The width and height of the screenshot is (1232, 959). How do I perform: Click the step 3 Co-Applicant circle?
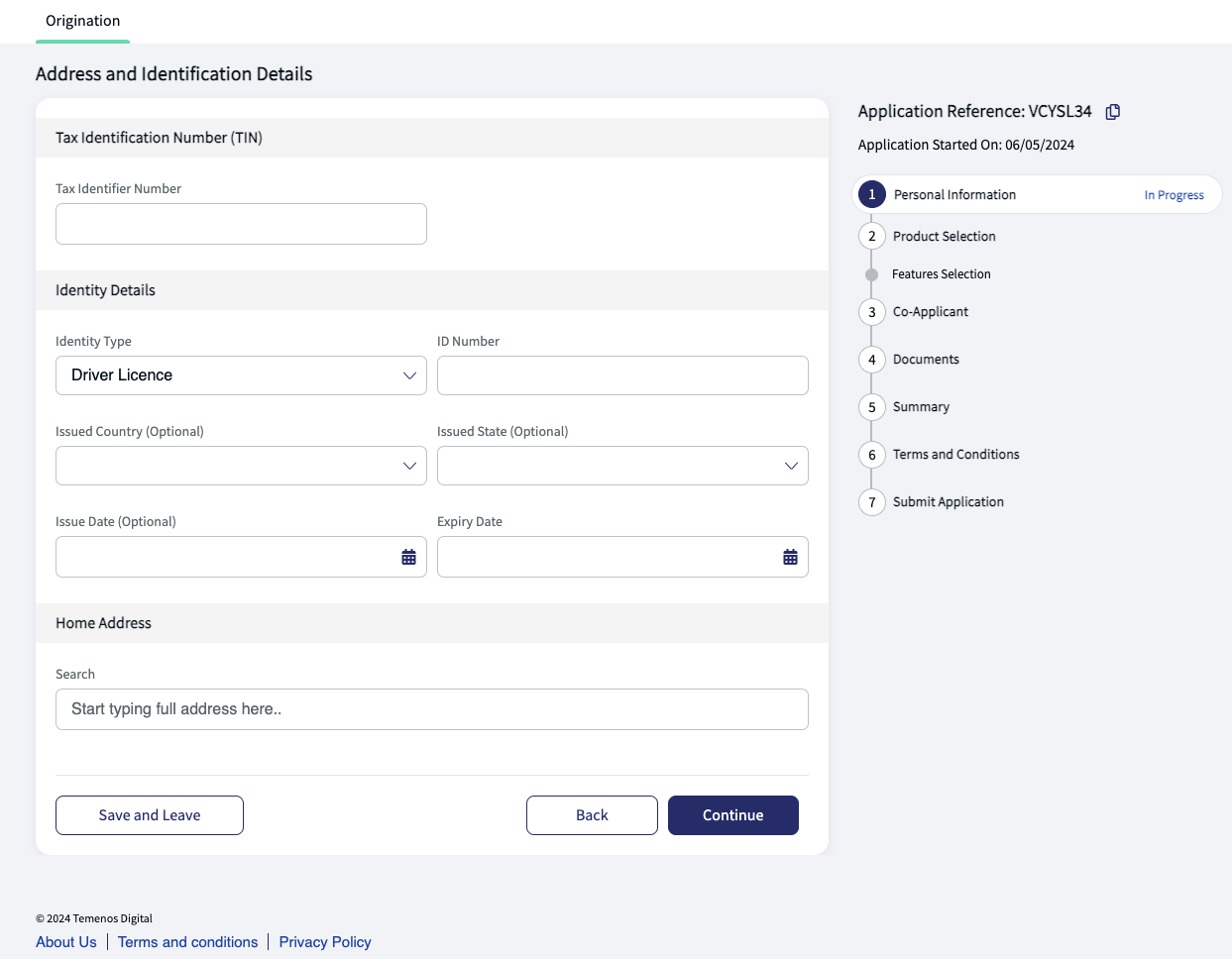coord(872,312)
